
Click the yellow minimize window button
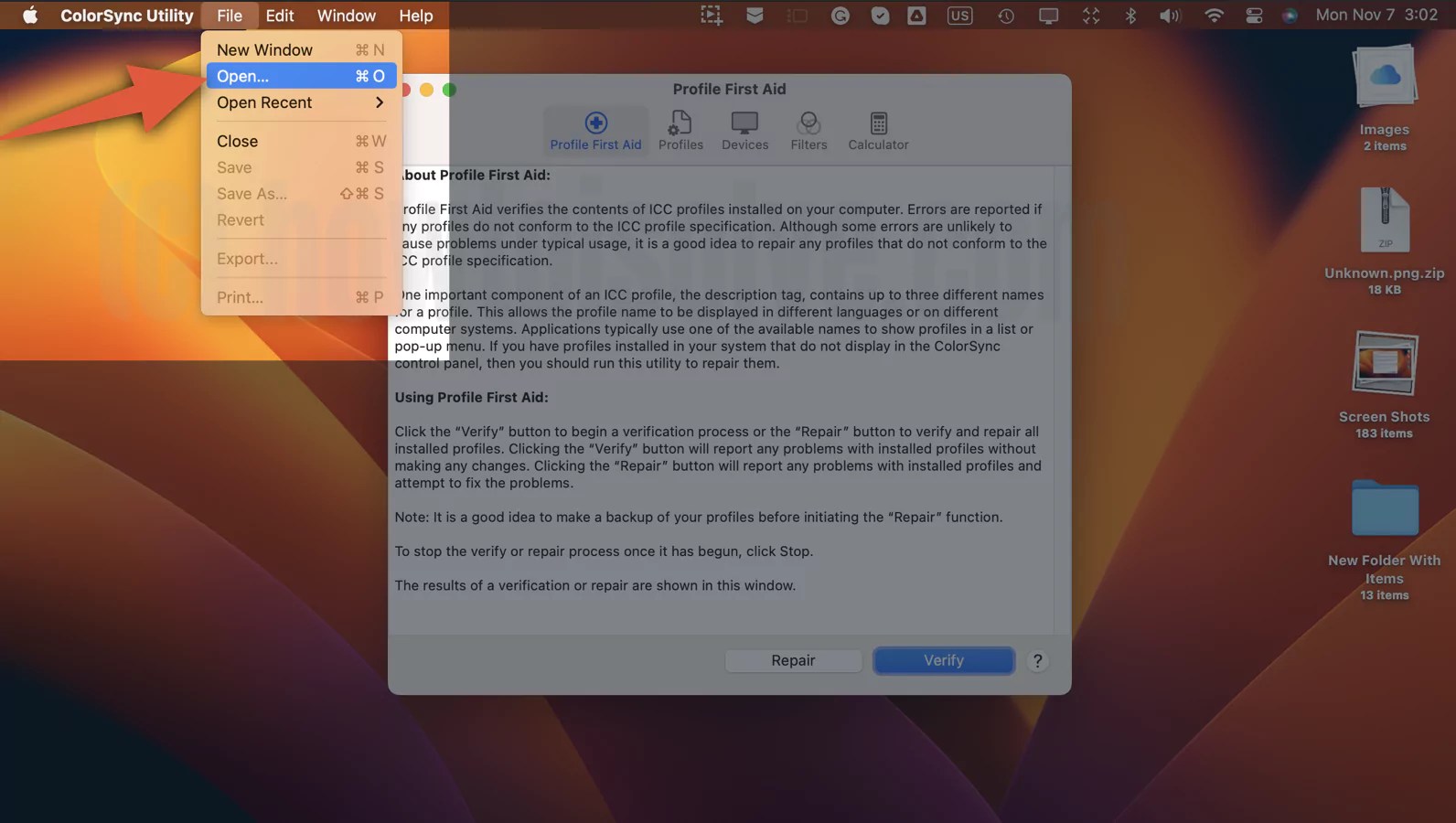click(426, 89)
